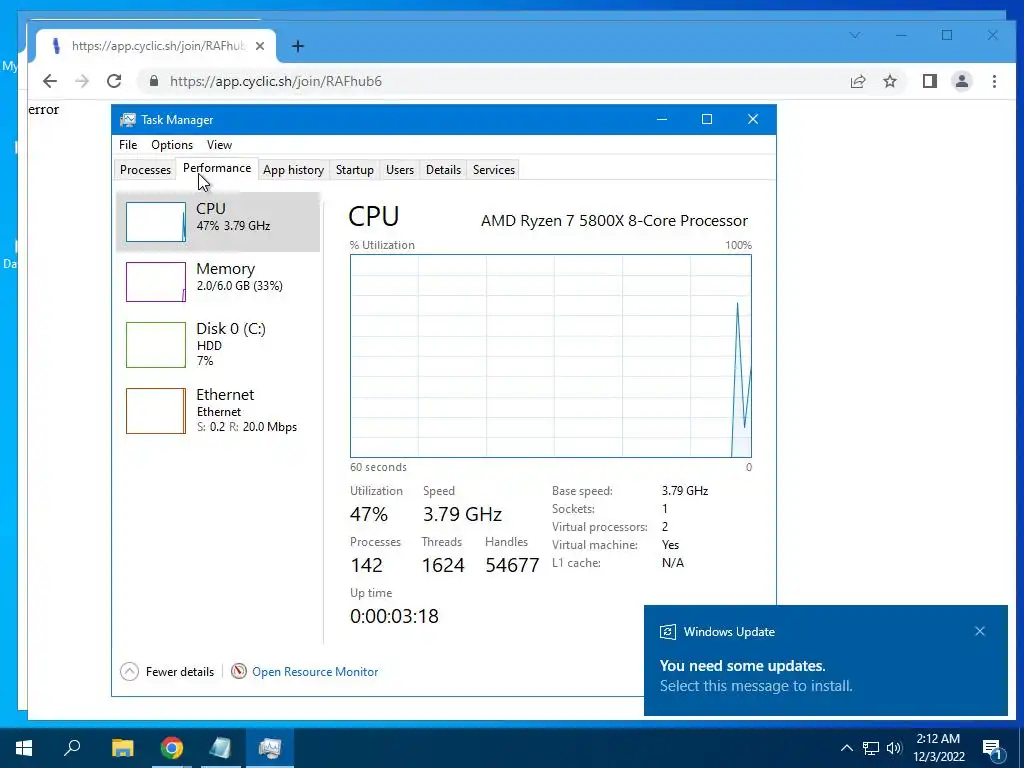The image size is (1024, 768).
Task: Share this page icon in address bar
Action: click(x=857, y=81)
